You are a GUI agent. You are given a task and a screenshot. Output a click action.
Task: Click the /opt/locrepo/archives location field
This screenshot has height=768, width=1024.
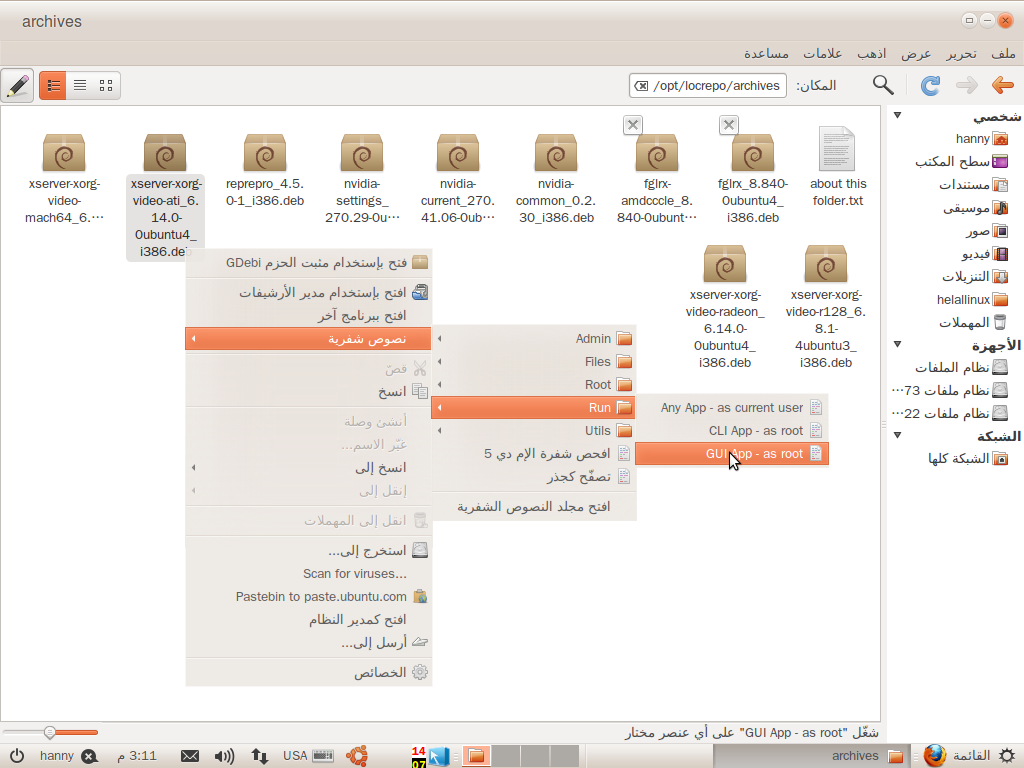tap(715, 86)
